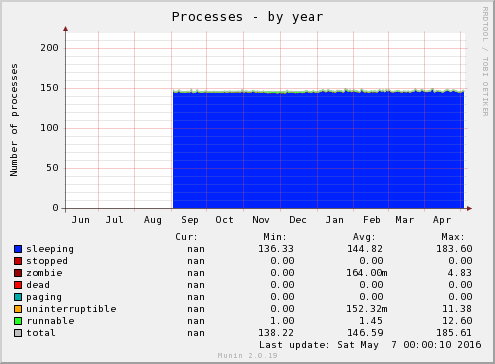Select the 'zombie' legend label
Viewport: 495px width, 364px height.
(x=44, y=273)
